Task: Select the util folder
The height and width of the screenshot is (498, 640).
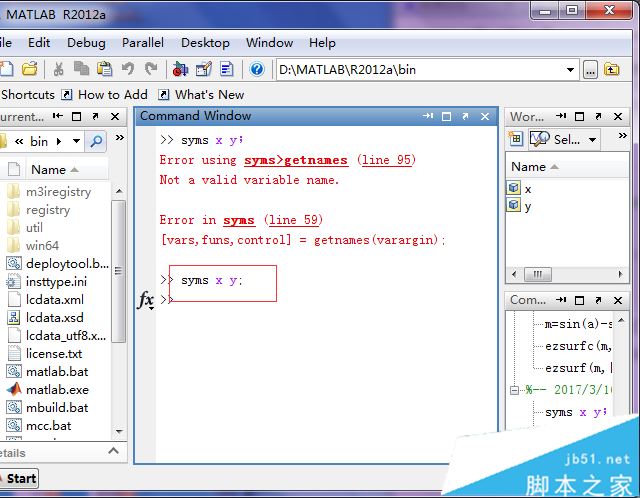Action: coord(34,228)
